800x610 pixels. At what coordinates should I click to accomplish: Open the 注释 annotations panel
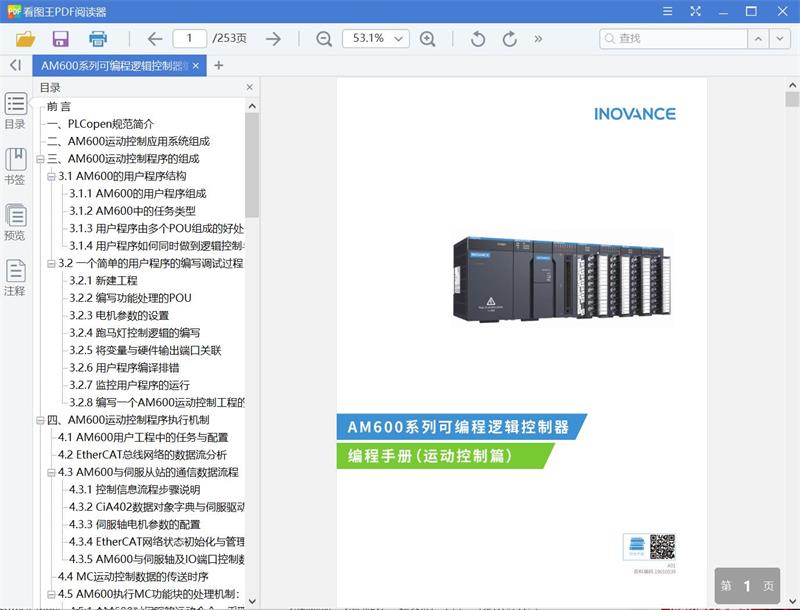15,277
